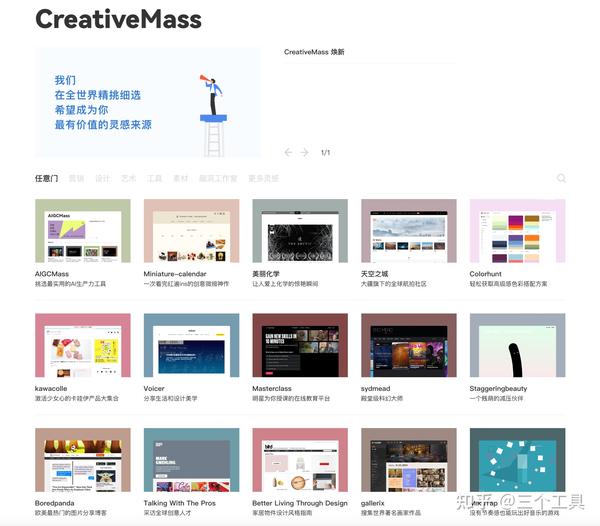Click the kawacolle title

[51, 388]
